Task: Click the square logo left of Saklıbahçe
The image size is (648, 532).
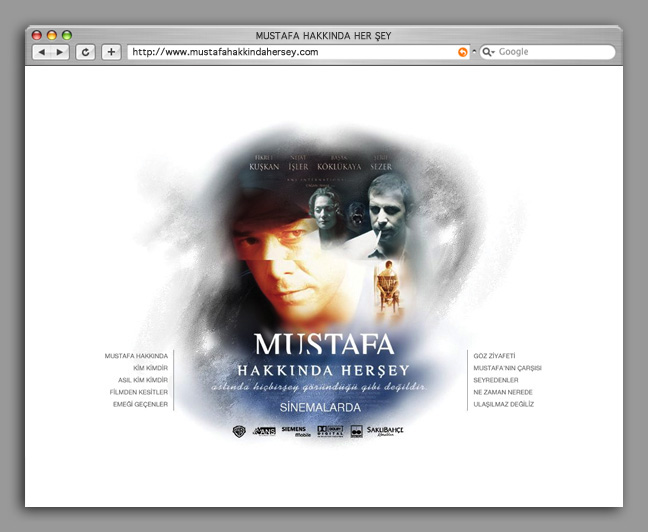Action: coord(356,432)
